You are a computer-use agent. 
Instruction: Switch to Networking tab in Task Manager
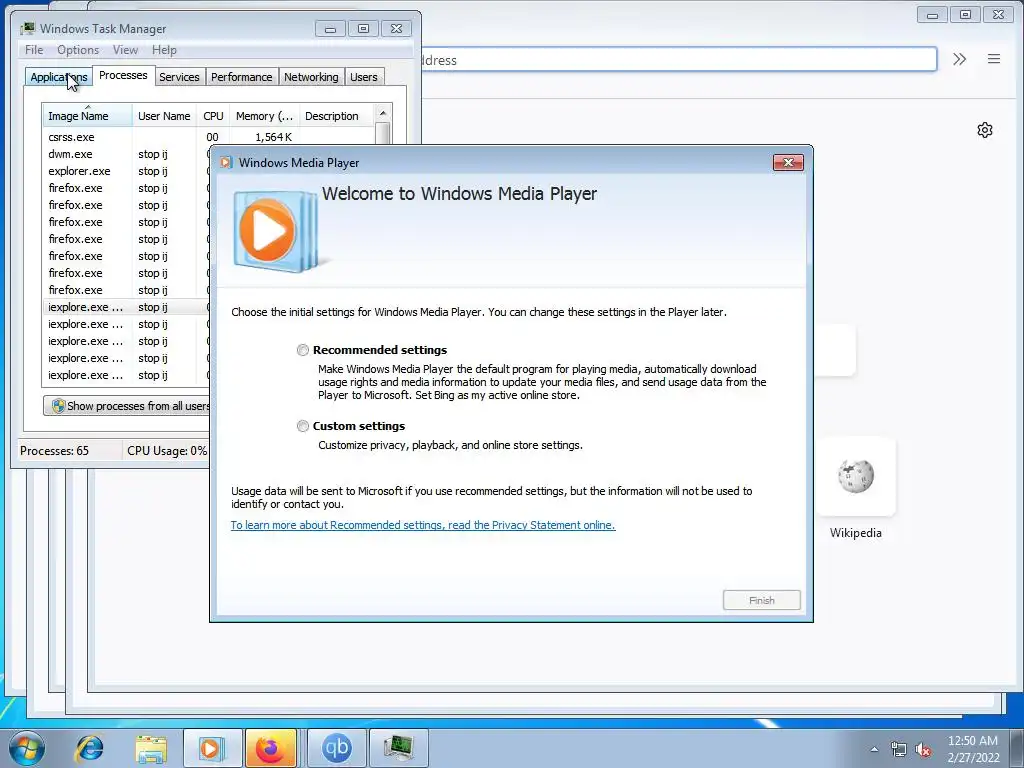click(311, 77)
